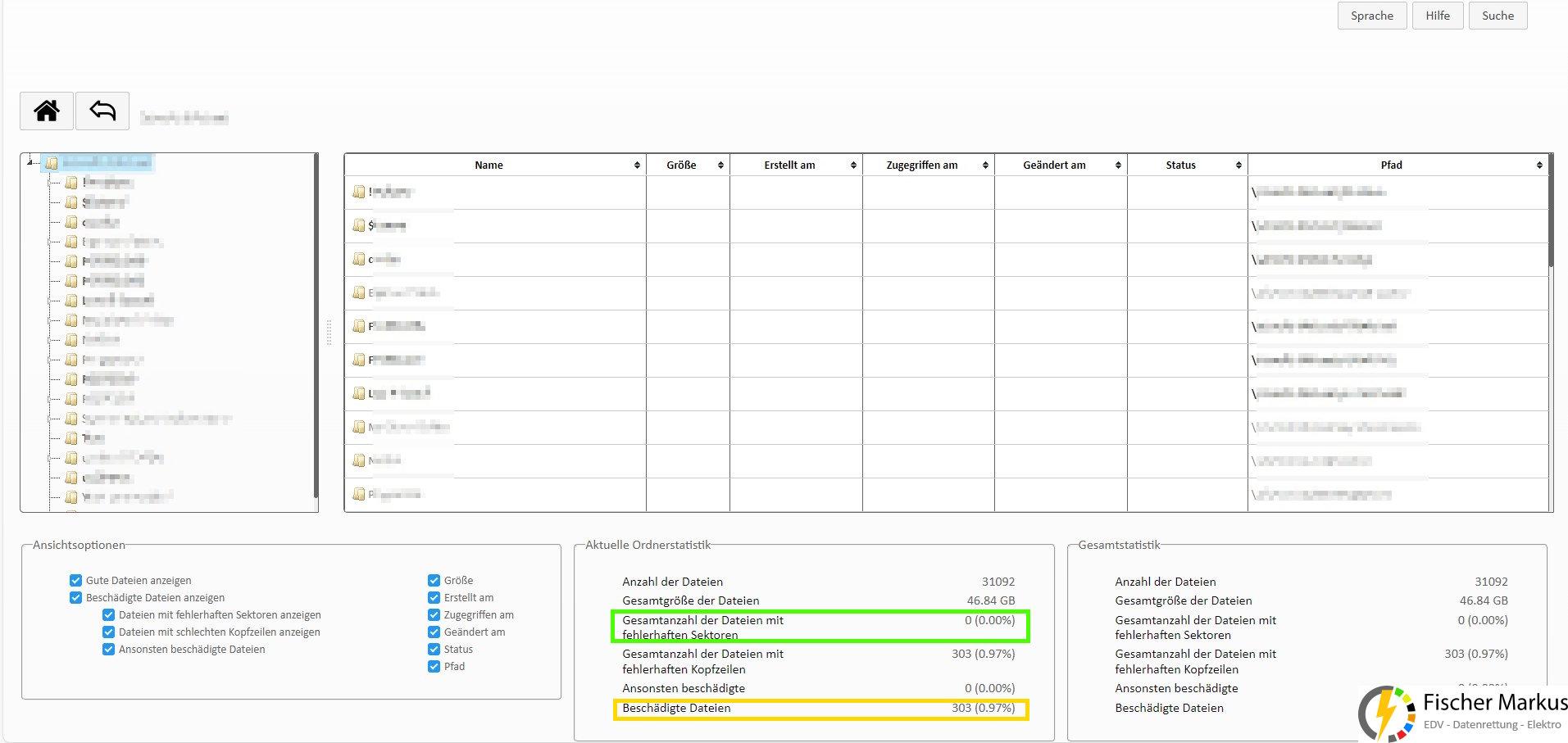The height and width of the screenshot is (743, 1568).
Task: Click the Suche button
Action: pos(1498,16)
